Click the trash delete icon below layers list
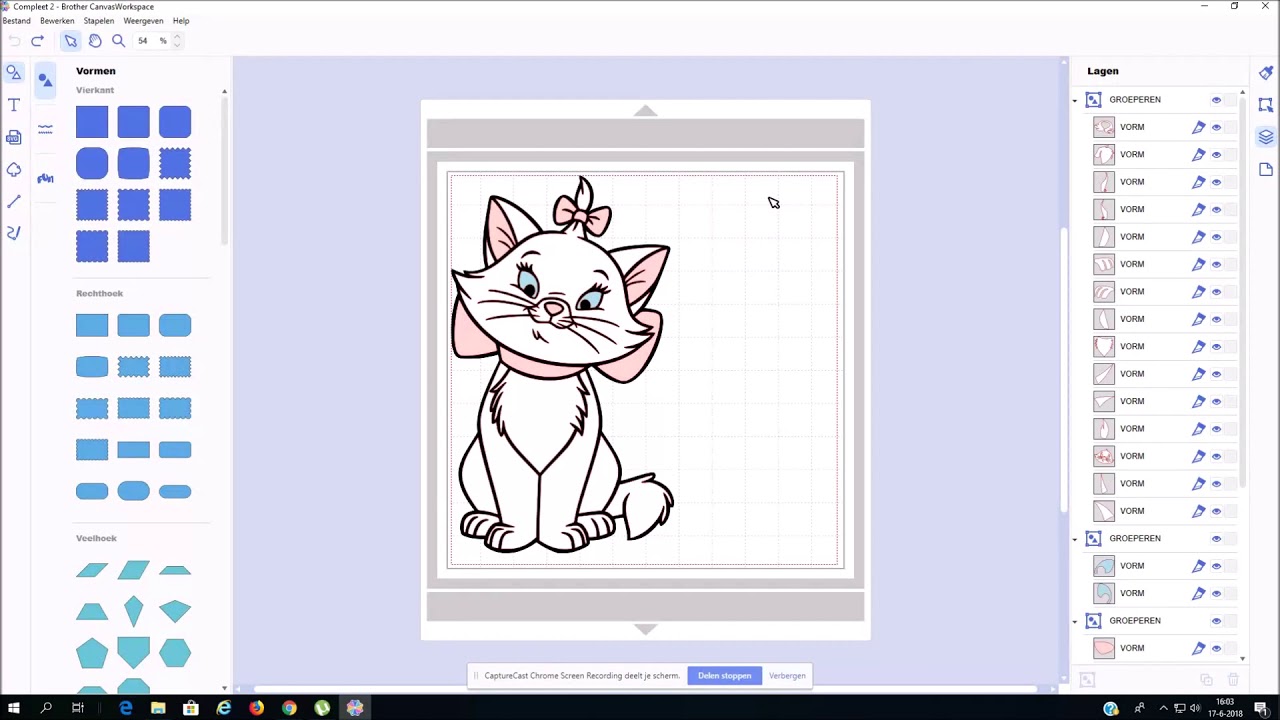Image resolution: width=1280 pixels, height=720 pixels. click(1233, 680)
